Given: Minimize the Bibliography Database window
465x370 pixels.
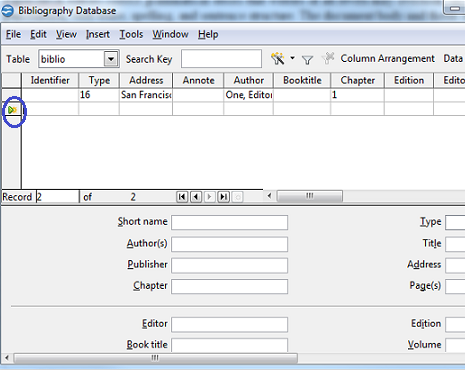Looking at the screenshot, I should (x=455, y=8).
